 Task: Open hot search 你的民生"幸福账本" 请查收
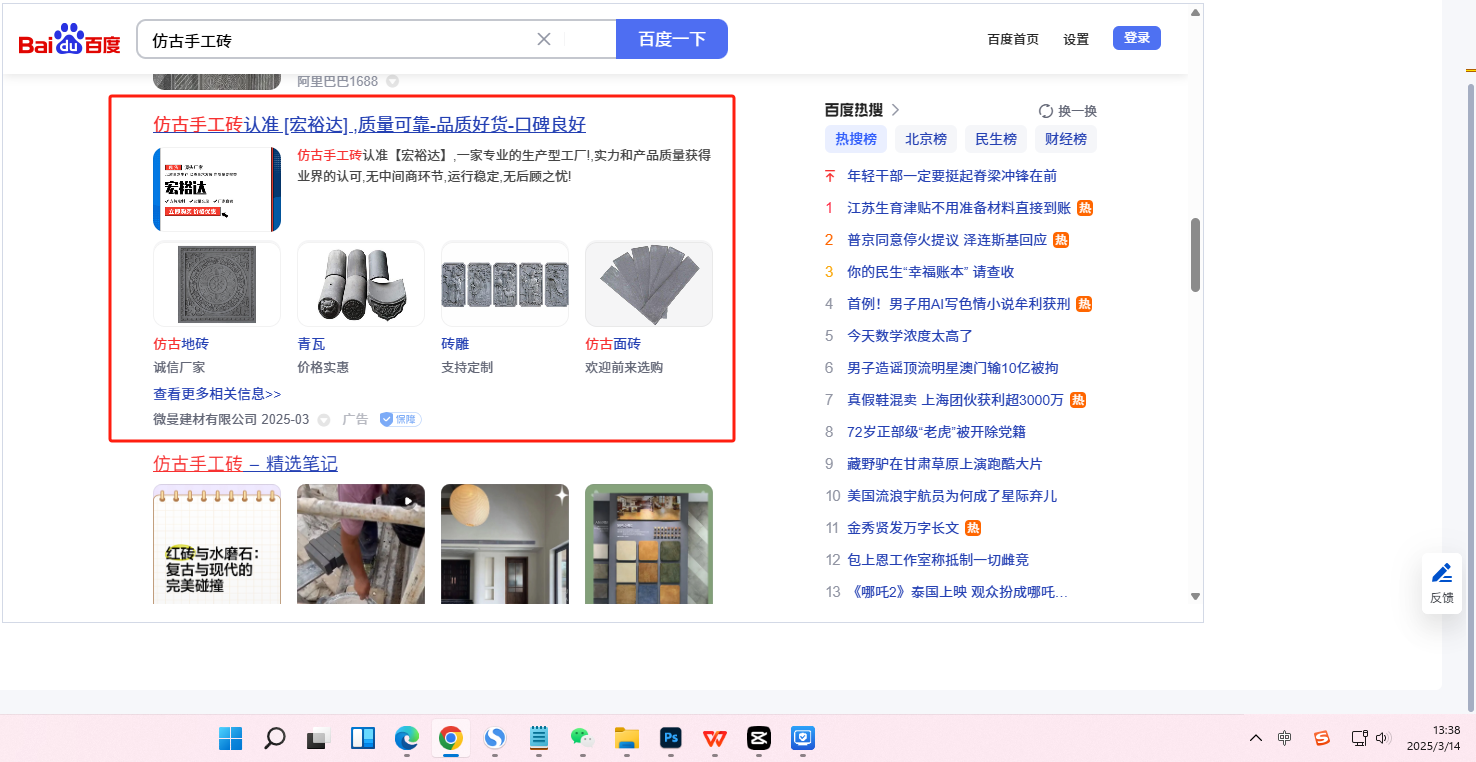(x=931, y=272)
